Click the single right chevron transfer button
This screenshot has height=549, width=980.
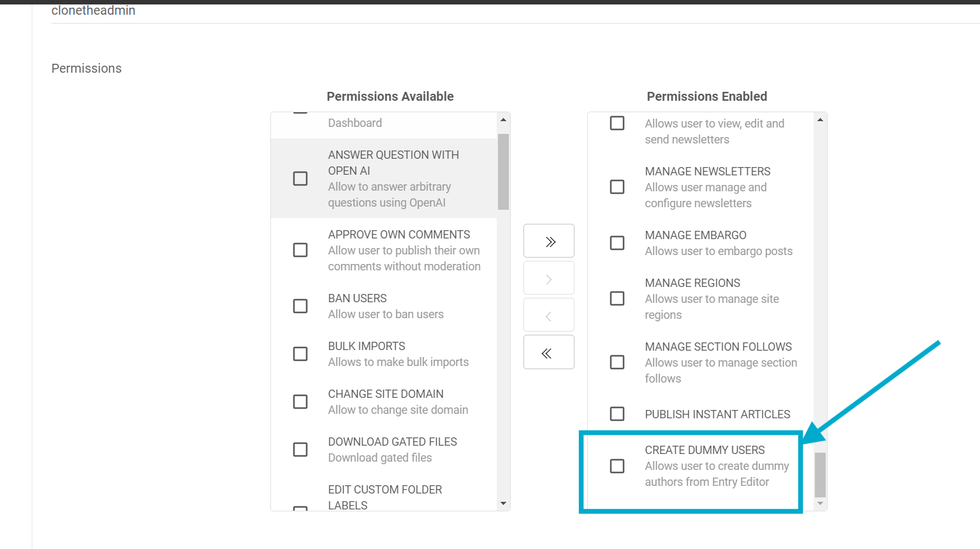[549, 279]
